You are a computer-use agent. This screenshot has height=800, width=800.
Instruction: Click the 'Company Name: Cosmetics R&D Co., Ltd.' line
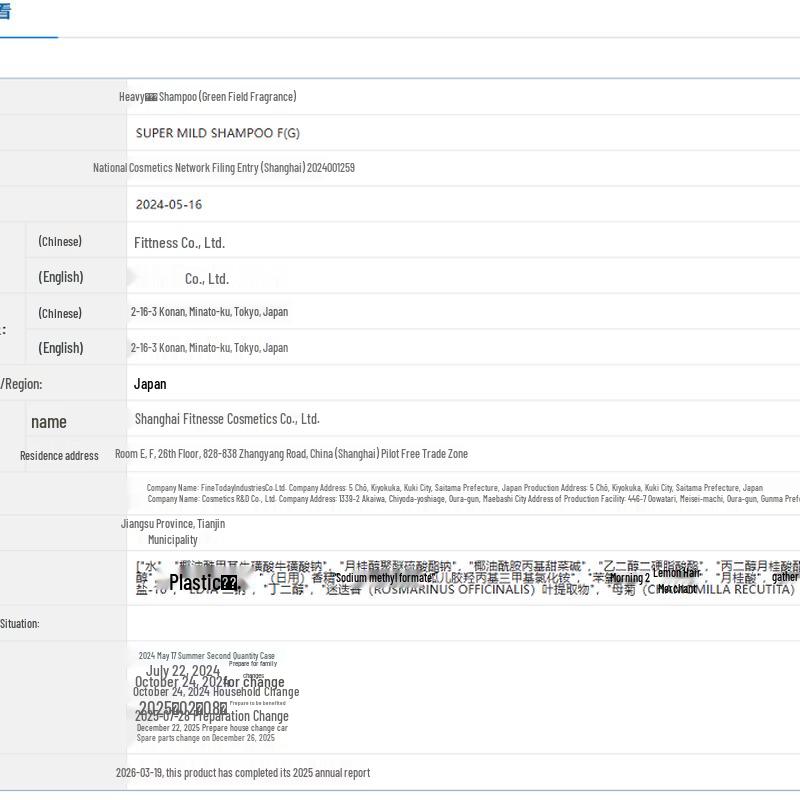pyautogui.click(x=212, y=498)
